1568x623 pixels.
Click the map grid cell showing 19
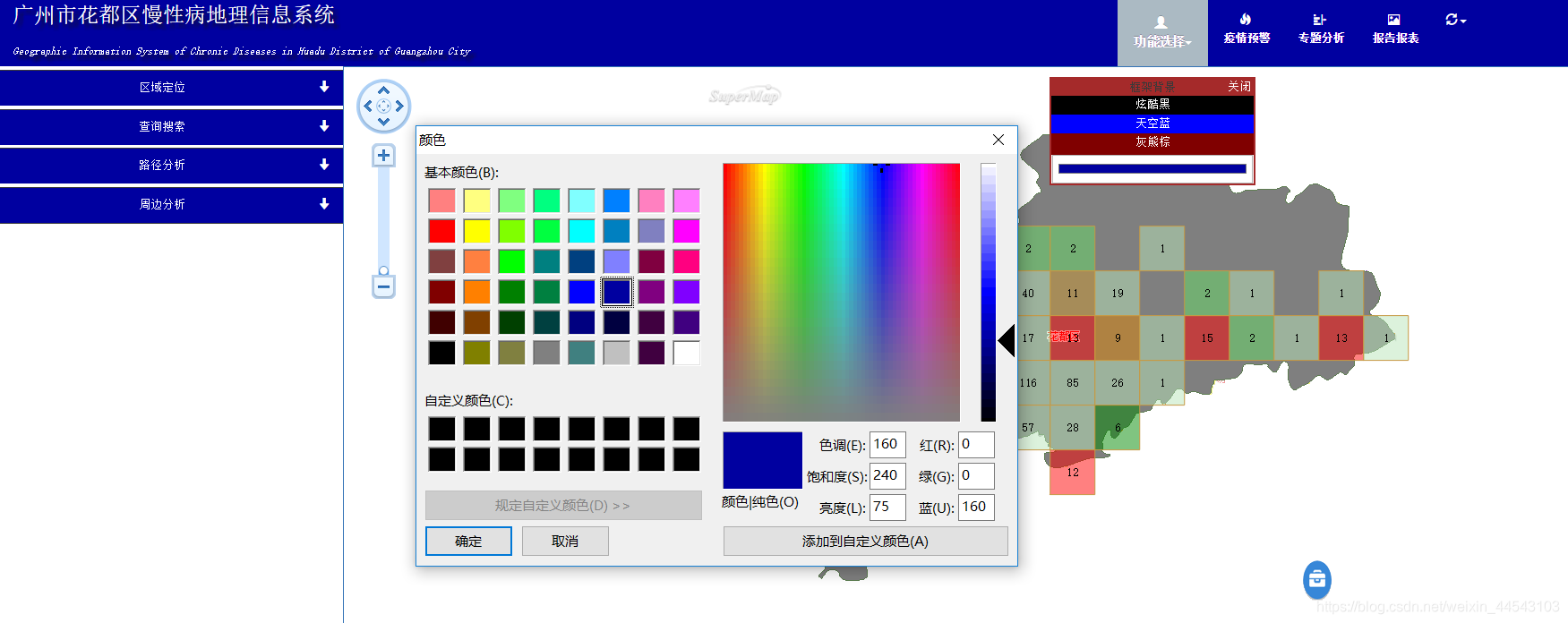point(1117,293)
